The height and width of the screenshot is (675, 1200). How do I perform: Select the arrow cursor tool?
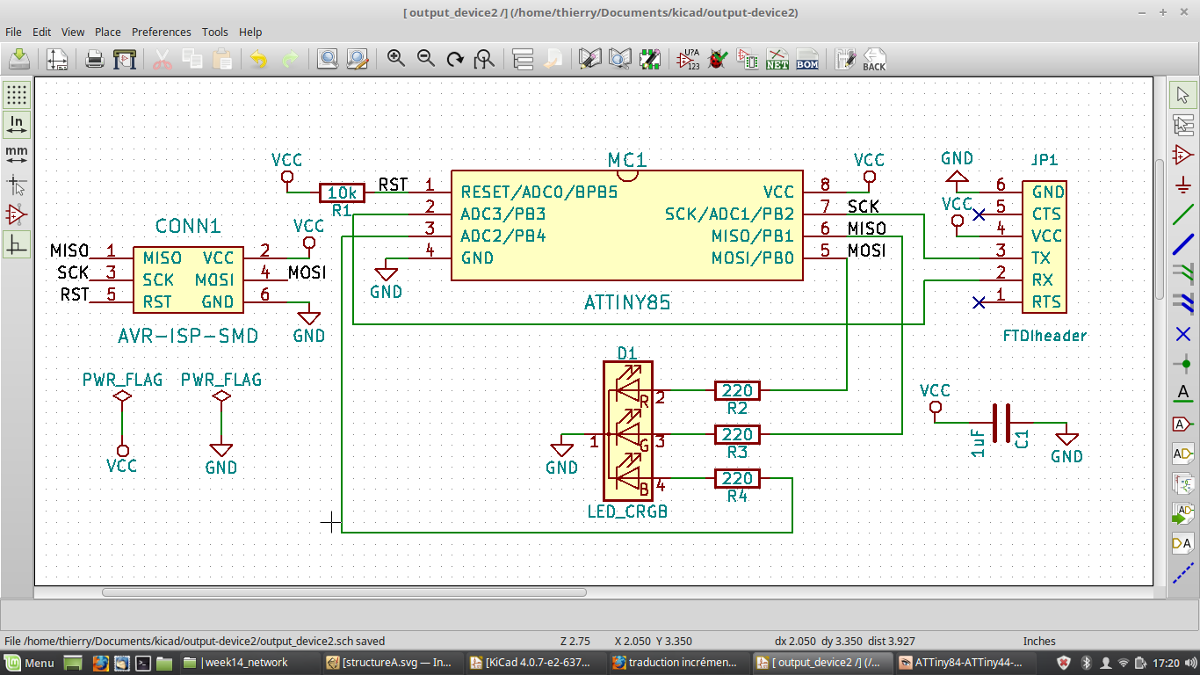1183,95
